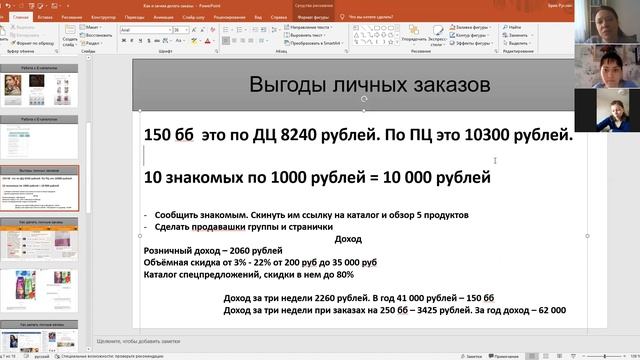Click the Выделить (Select) button
The height and width of the screenshot is (360, 640).
pyautogui.click(x=516, y=43)
